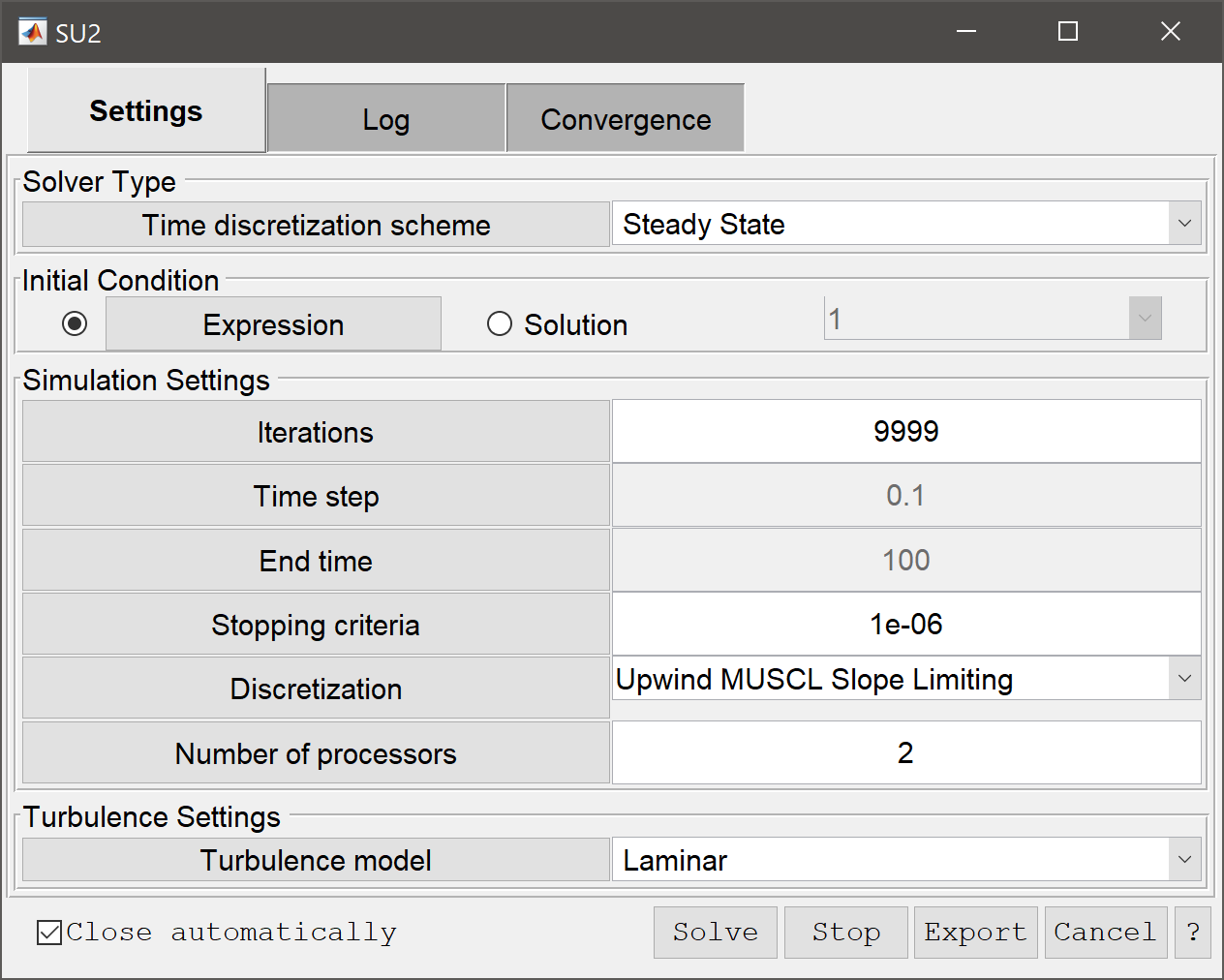The height and width of the screenshot is (980, 1224).
Task: Click the Iterations value field
Action: coord(906,432)
